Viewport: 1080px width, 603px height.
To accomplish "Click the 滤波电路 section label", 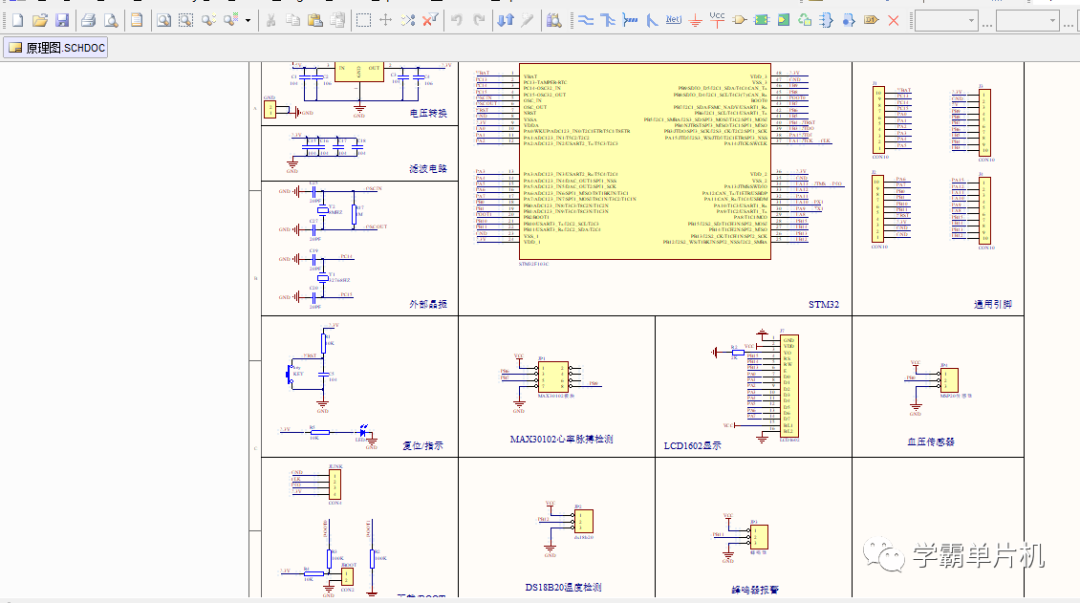I will coord(428,168).
